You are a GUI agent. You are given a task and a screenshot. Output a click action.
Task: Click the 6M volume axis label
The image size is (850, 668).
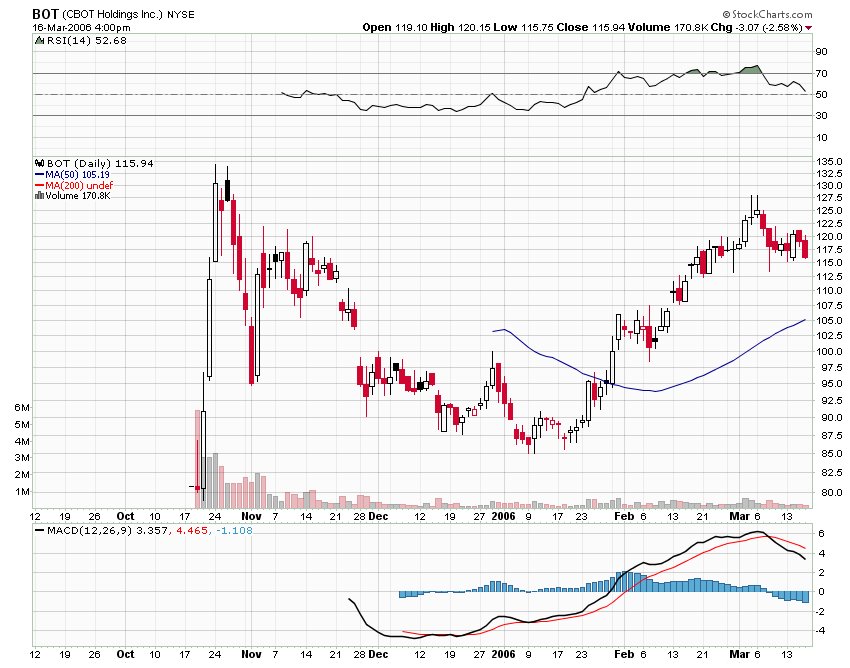click(x=22, y=408)
